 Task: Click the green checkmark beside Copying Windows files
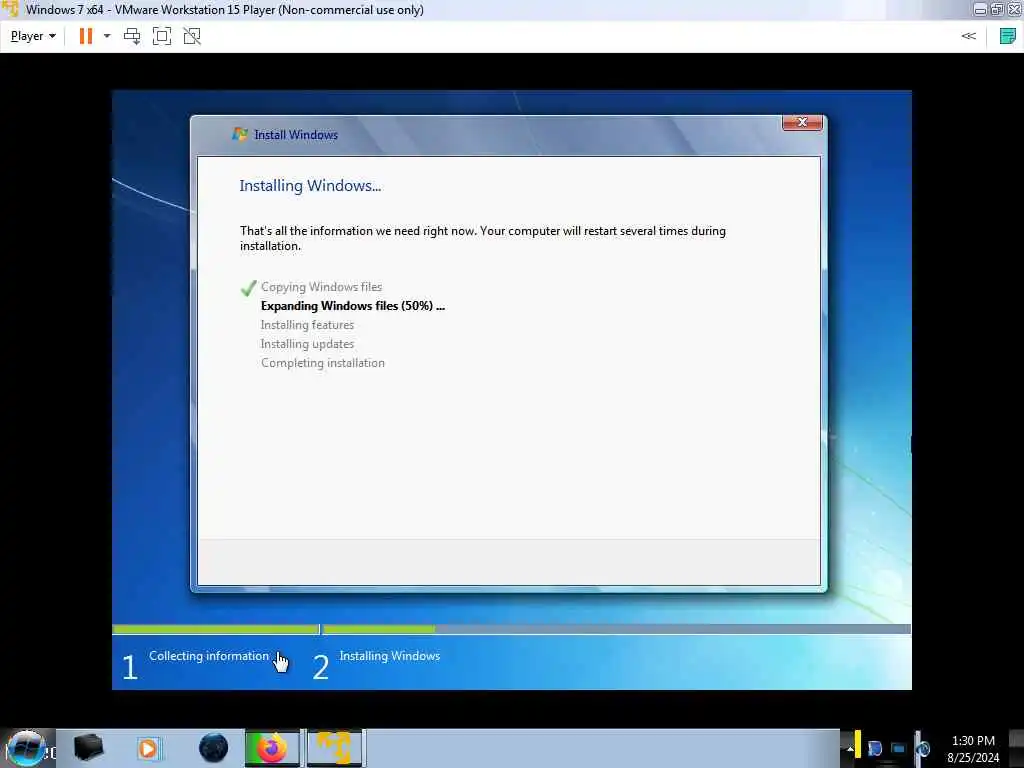click(248, 288)
